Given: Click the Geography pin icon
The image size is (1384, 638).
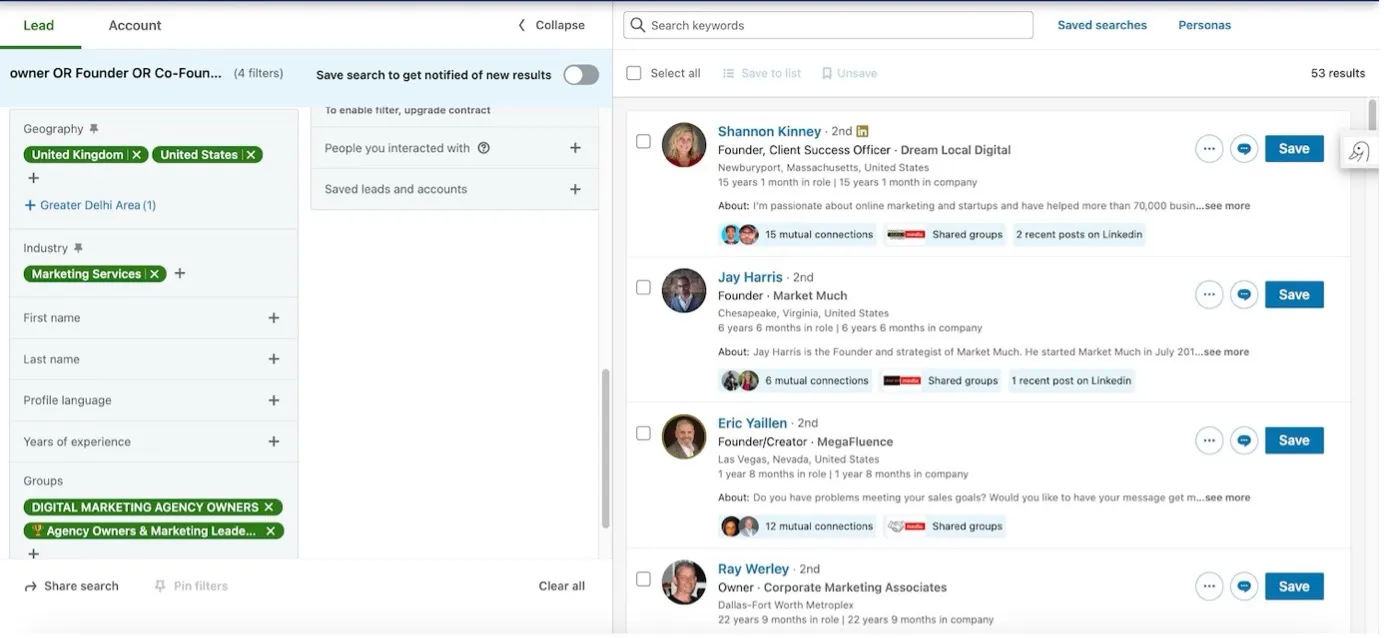Looking at the screenshot, I should point(94,129).
